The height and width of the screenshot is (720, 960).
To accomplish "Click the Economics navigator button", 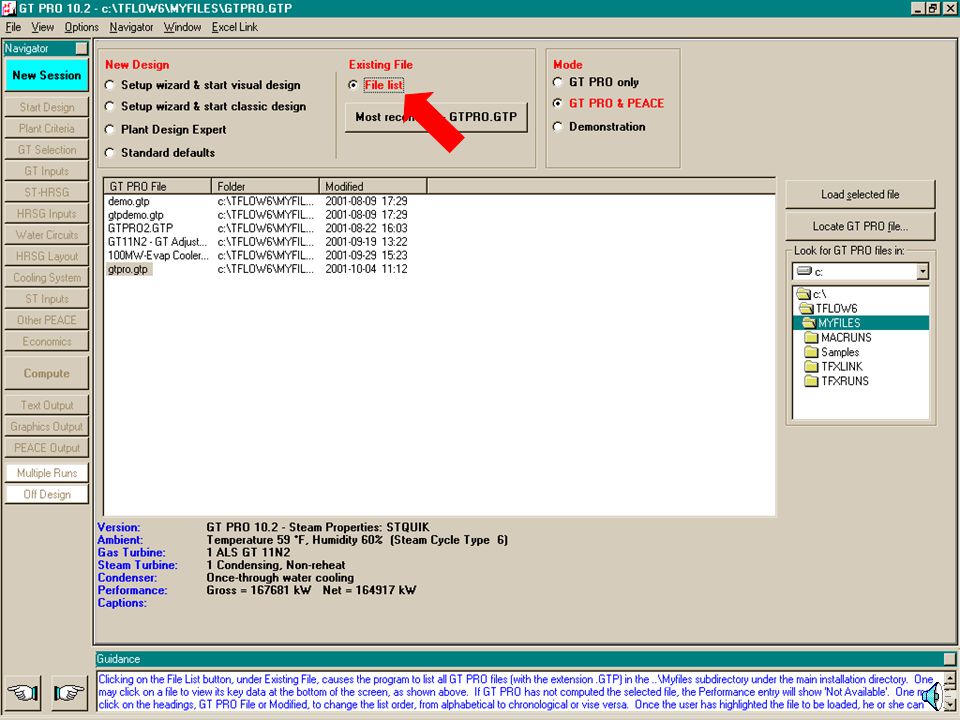I will coord(47,342).
